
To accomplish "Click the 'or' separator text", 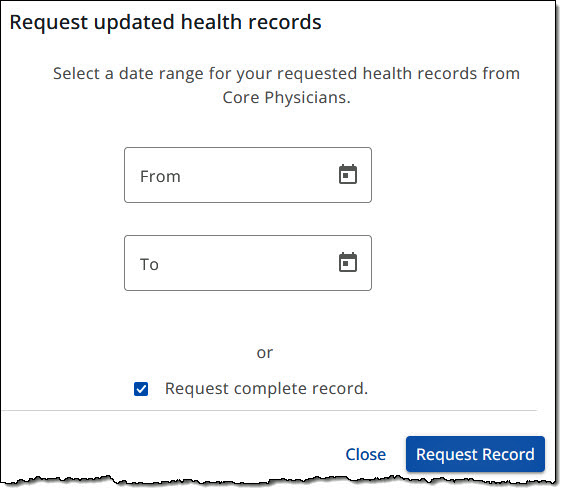I will pos(265,353).
